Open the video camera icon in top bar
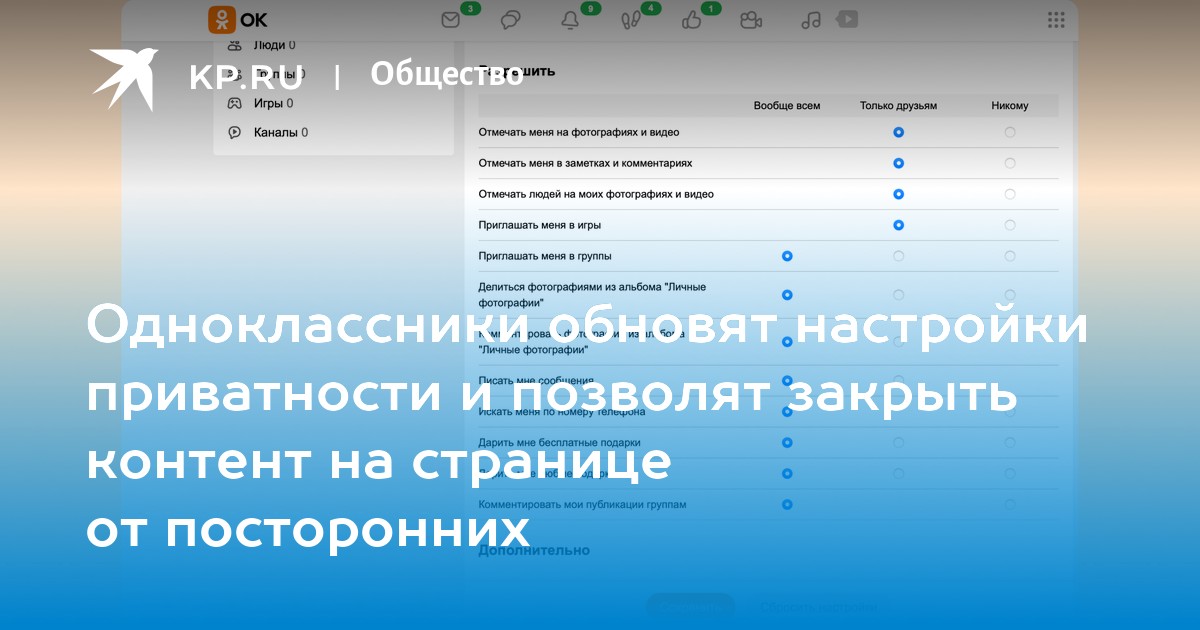 [x=751, y=19]
